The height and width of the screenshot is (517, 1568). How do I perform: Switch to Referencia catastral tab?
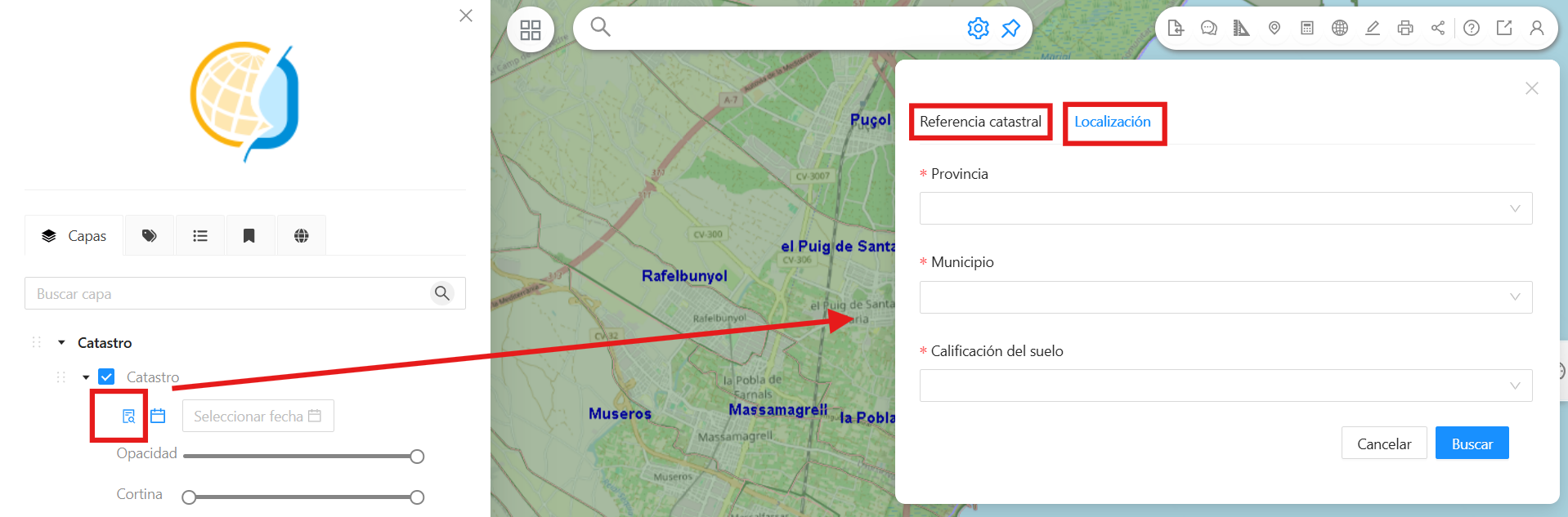(x=980, y=122)
